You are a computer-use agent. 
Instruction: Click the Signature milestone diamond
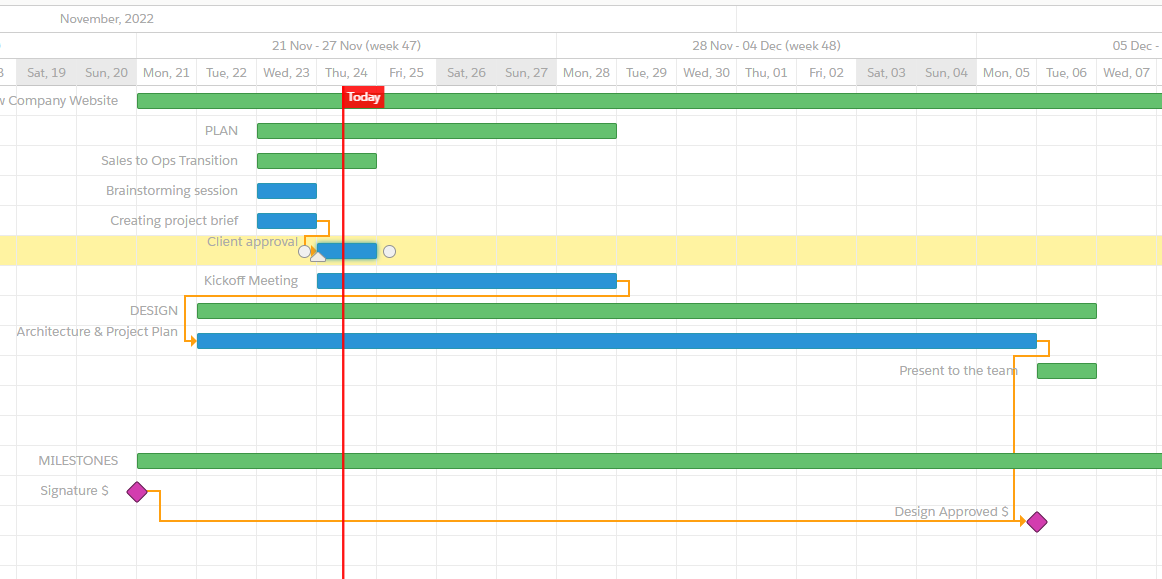click(x=137, y=491)
